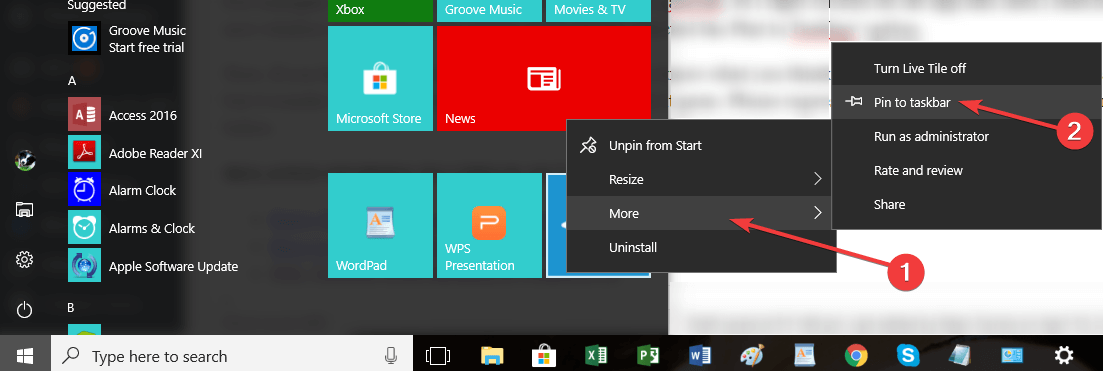
Task: Click the Power button in the Start menu
Action: (25, 309)
